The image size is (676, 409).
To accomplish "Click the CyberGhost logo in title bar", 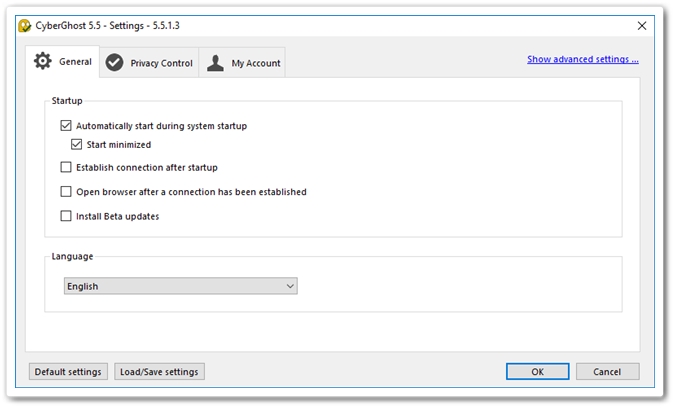I will point(25,26).
